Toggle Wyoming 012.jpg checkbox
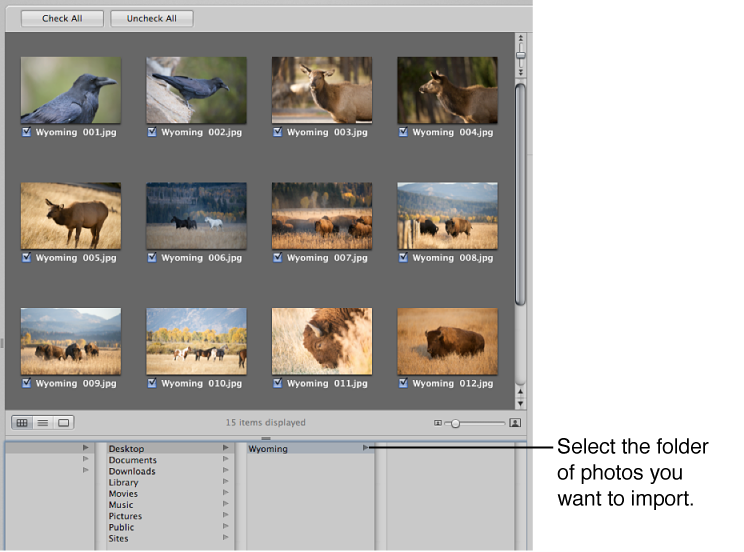The image size is (744, 552). (403, 383)
